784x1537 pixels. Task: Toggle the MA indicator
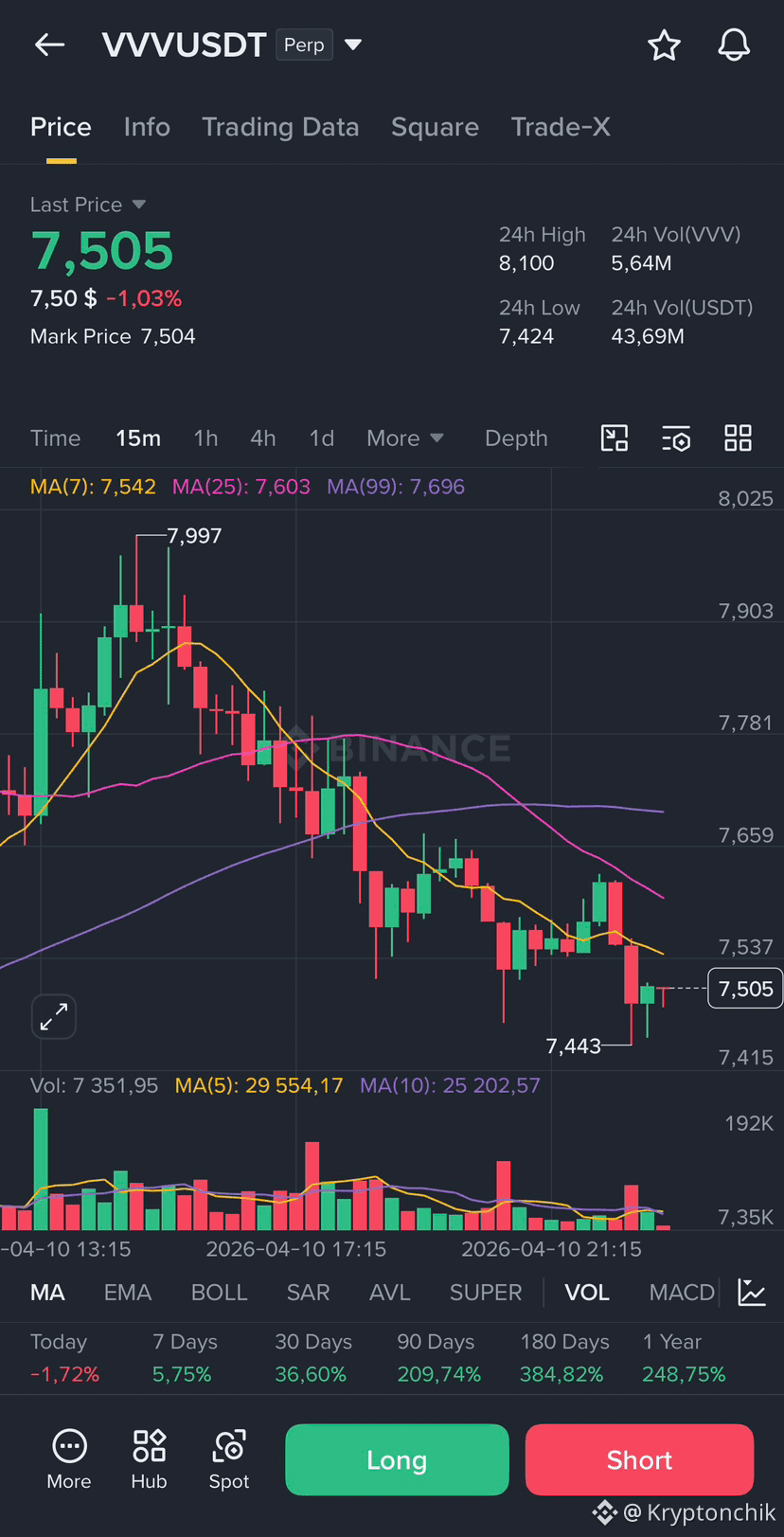point(47,1293)
